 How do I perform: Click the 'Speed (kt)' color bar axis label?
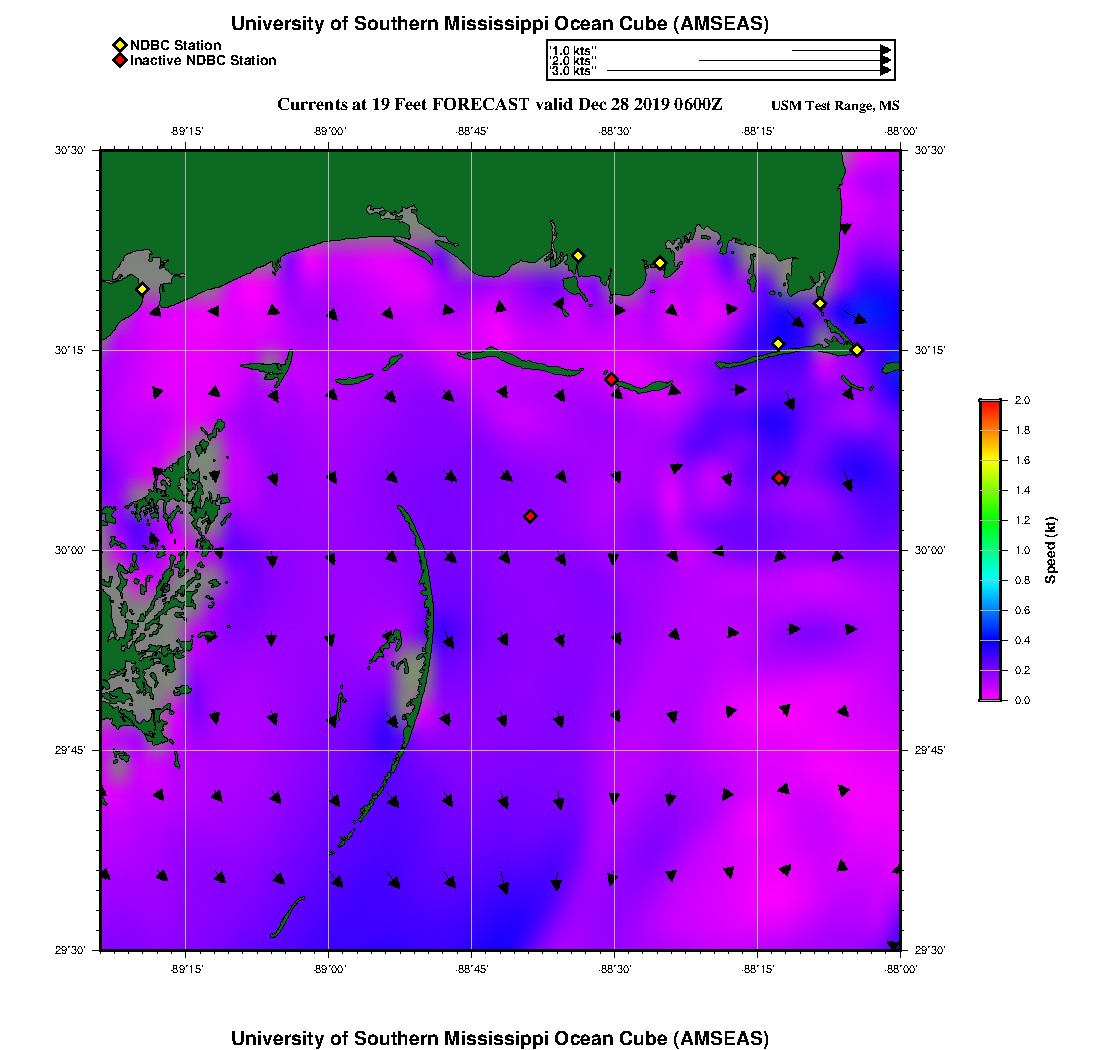click(1051, 550)
